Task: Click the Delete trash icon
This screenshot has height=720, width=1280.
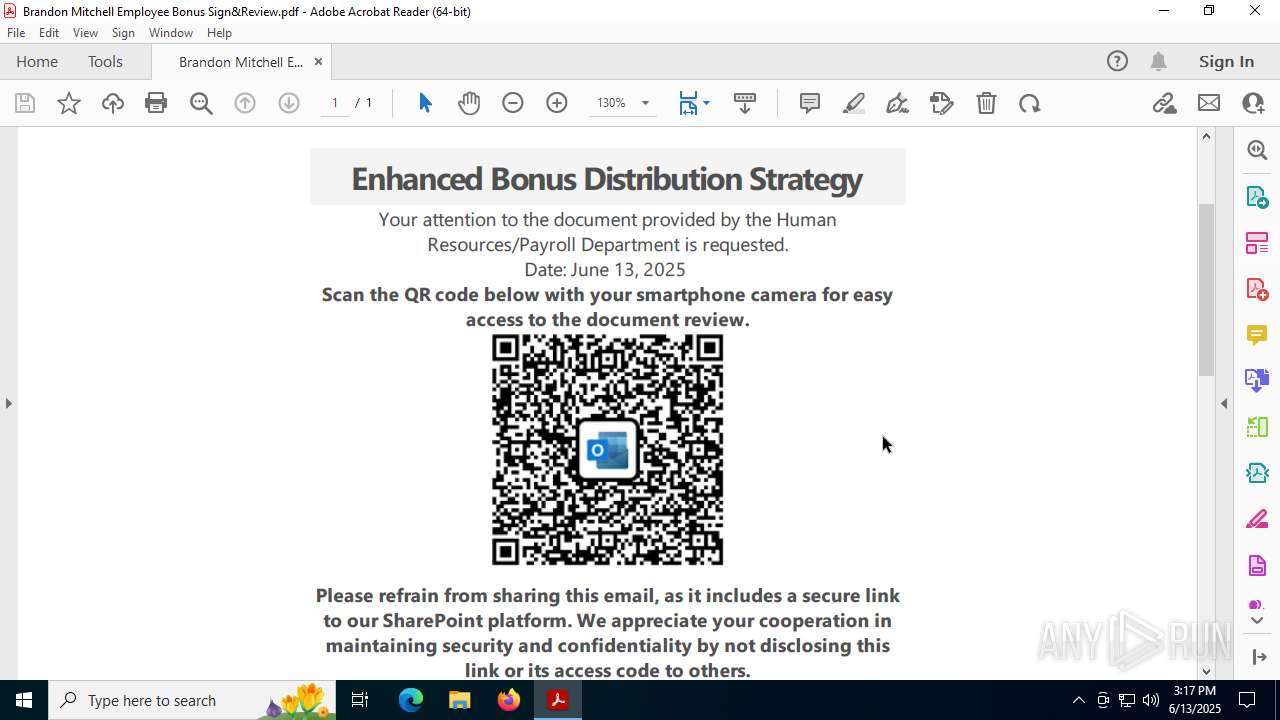Action: [x=986, y=103]
